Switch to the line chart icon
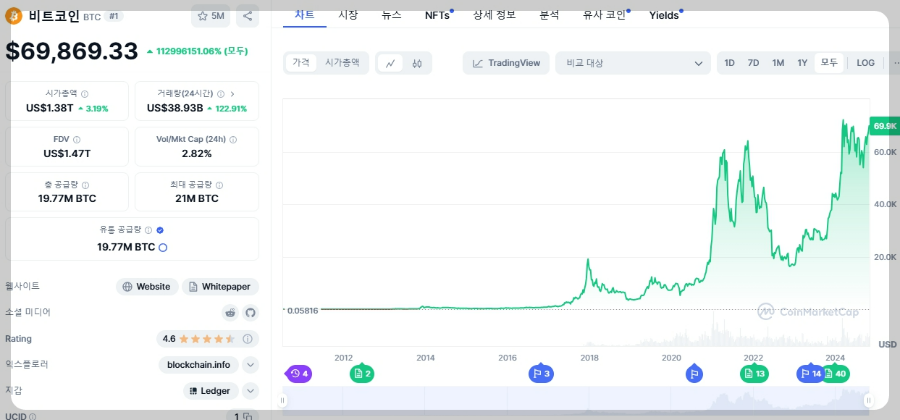This screenshot has height=420, width=900. (x=390, y=63)
